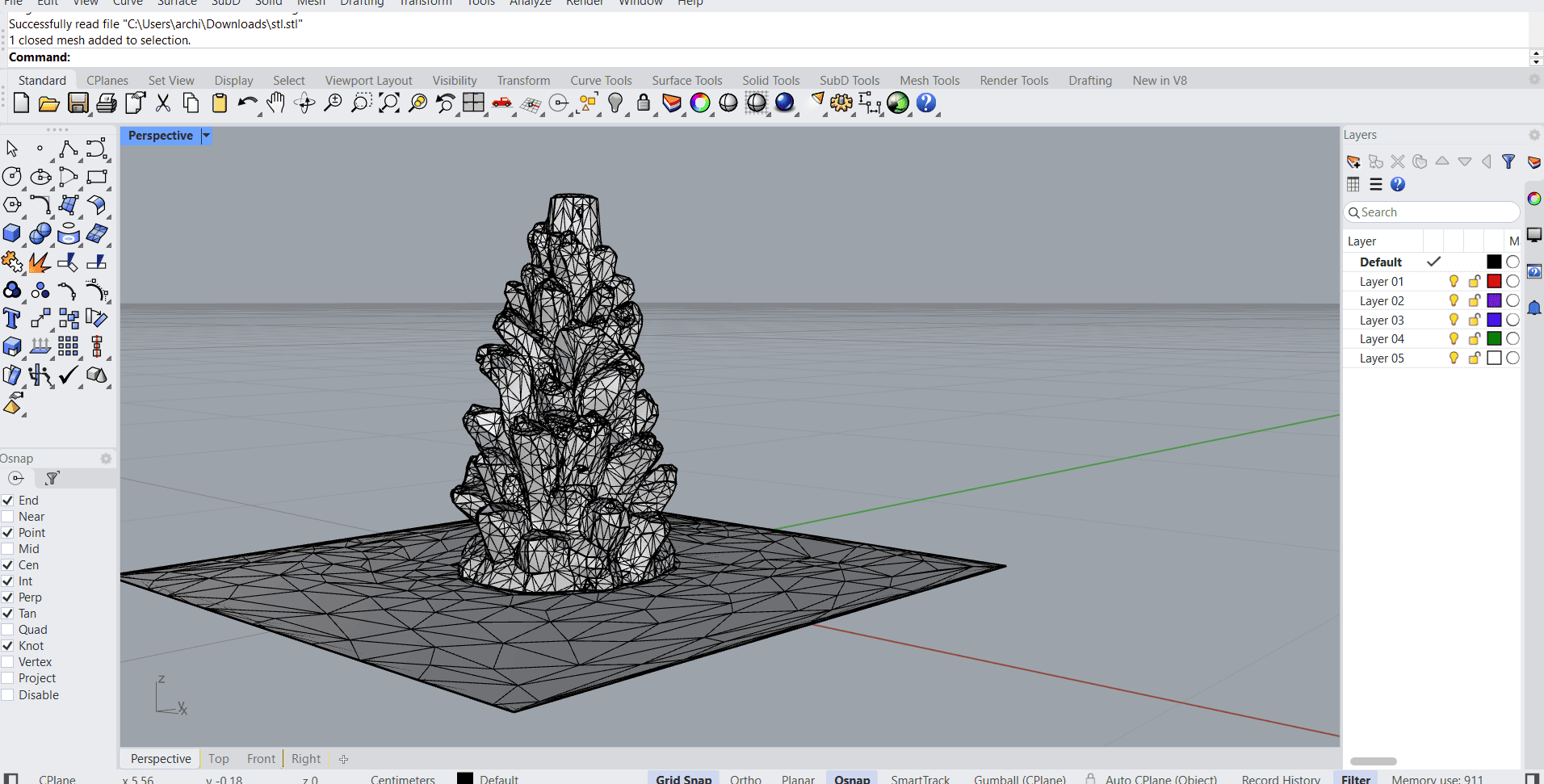1544x784 pixels.
Task: Click the Lock padlock icon in toolbar
Action: coord(644,103)
